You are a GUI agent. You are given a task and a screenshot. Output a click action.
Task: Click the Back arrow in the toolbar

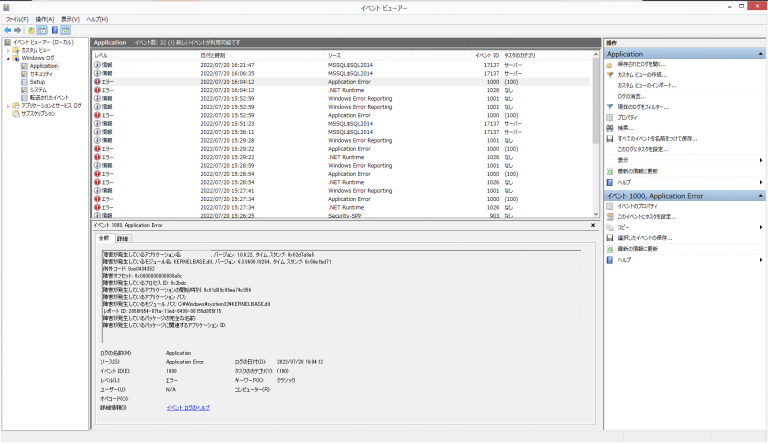click(7, 30)
